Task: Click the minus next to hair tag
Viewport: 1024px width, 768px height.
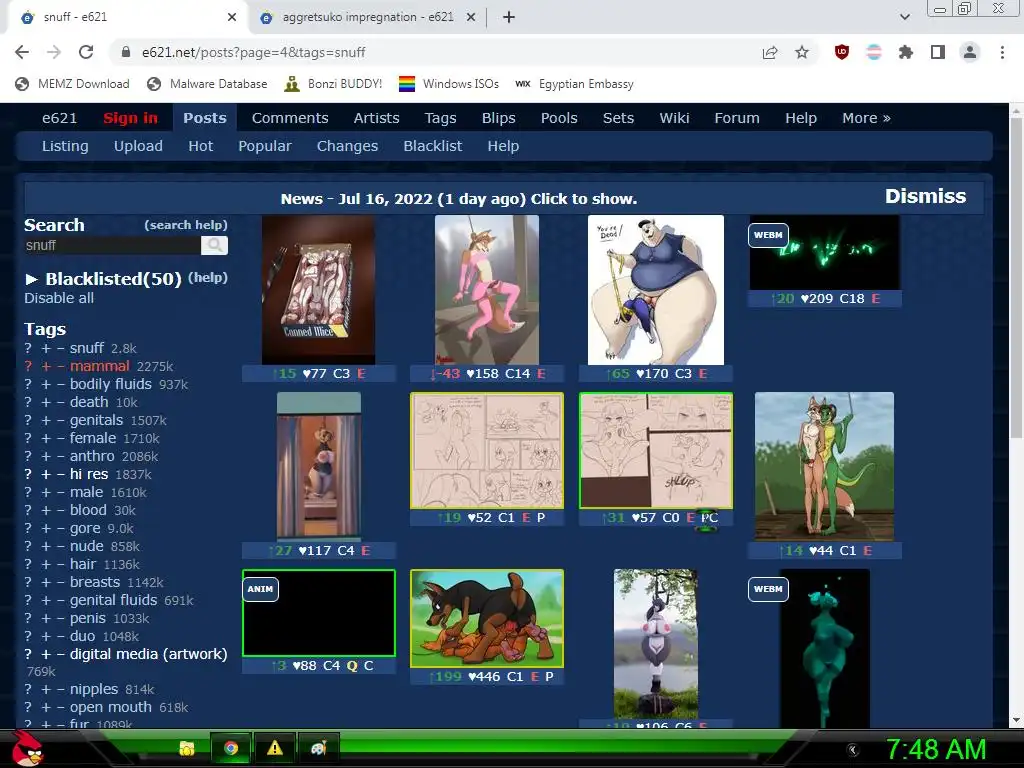Action: coord(60,564)
